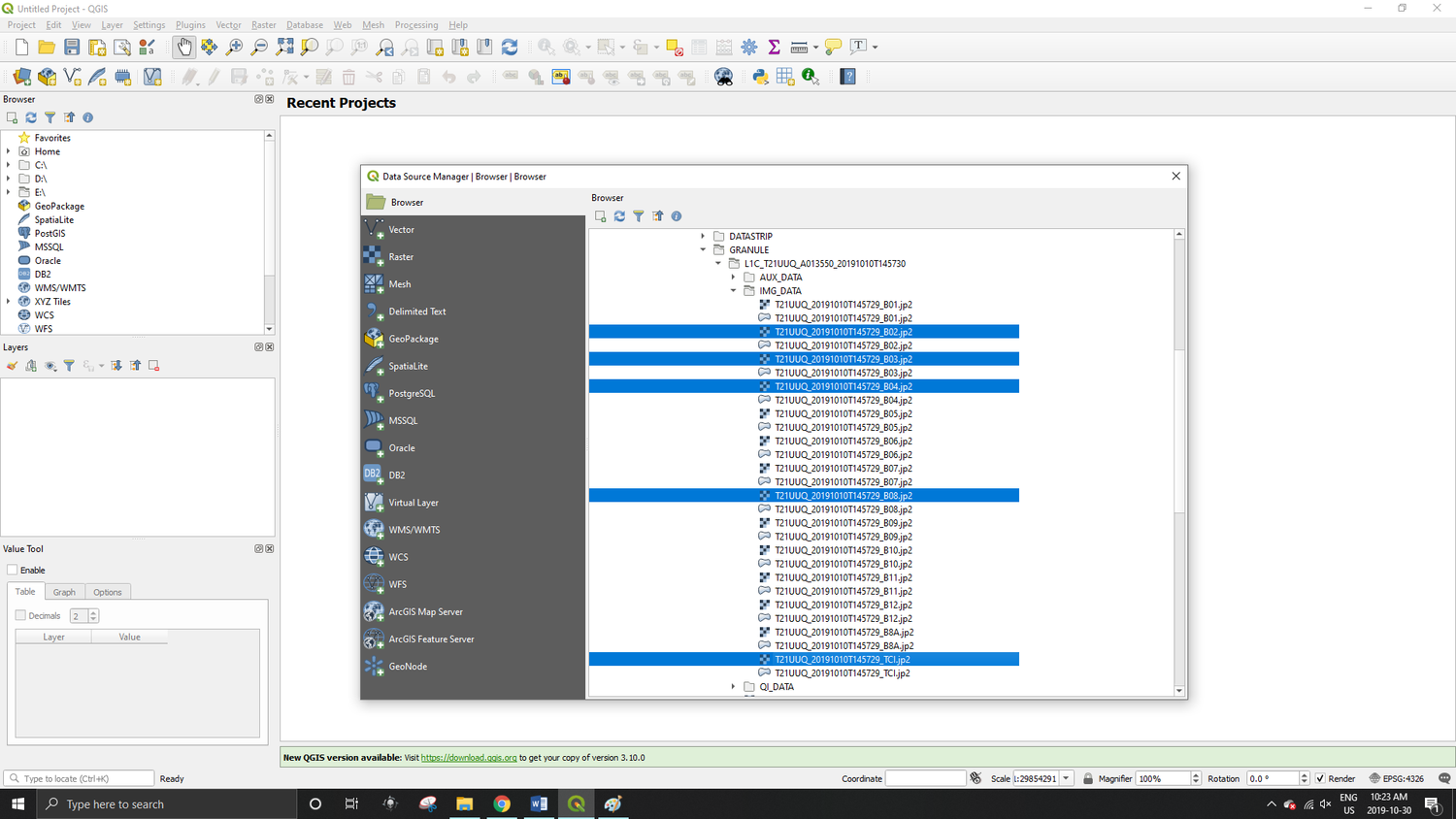This screenshot has height=819, width=1456.
Task: Click EPSG:4326 CRS button
Action: click(1396, 778)
